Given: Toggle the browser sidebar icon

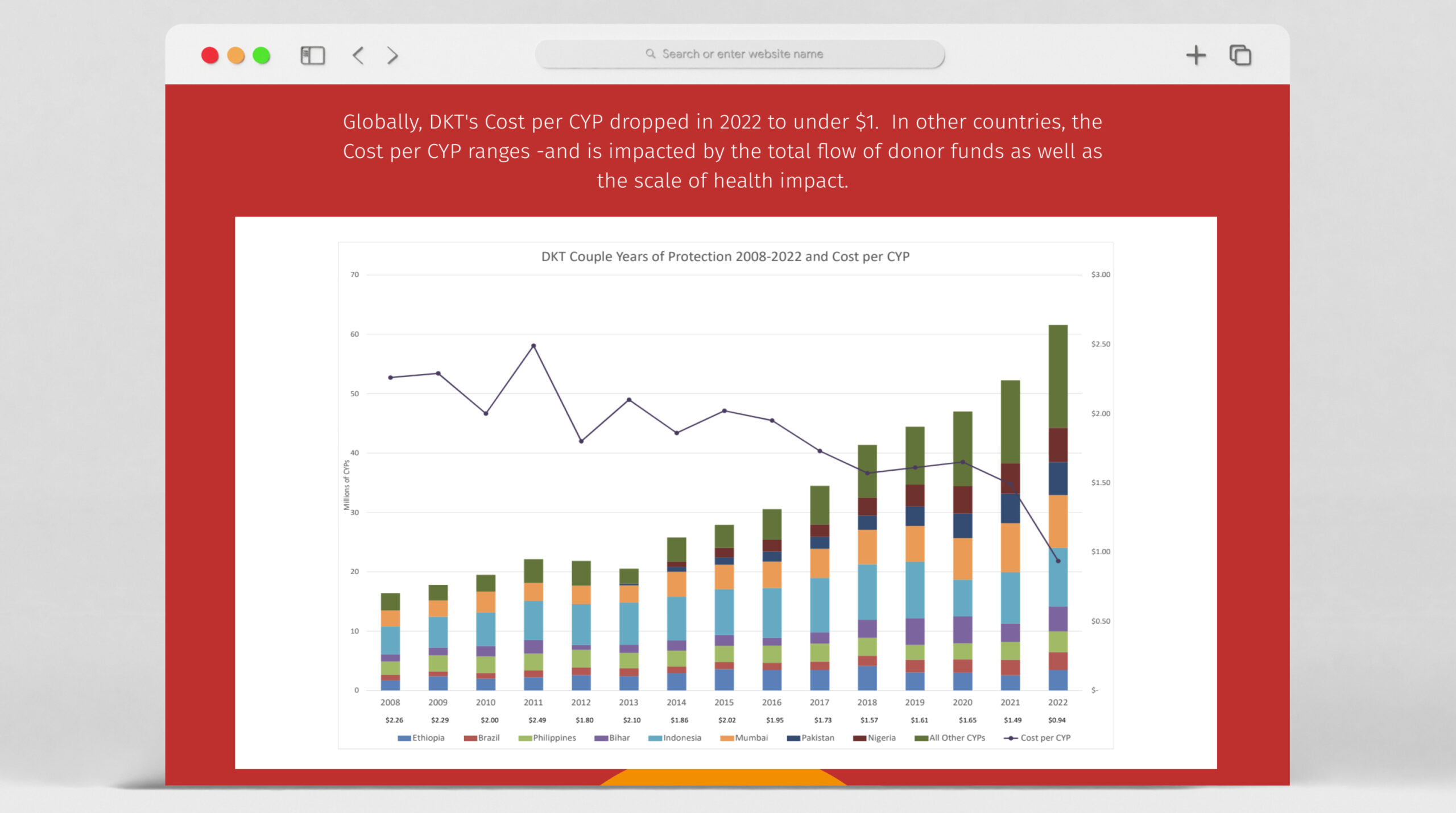Looking at the screenshot, I should [x=312, y=55].
